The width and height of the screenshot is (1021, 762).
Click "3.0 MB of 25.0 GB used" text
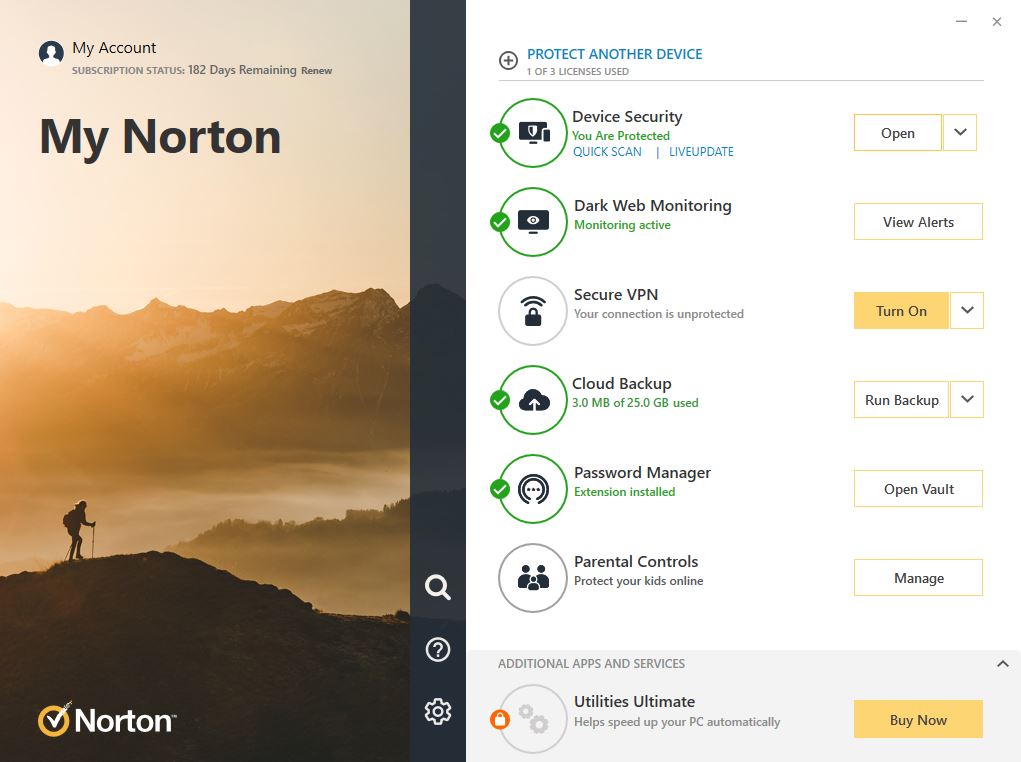point(635,402)
